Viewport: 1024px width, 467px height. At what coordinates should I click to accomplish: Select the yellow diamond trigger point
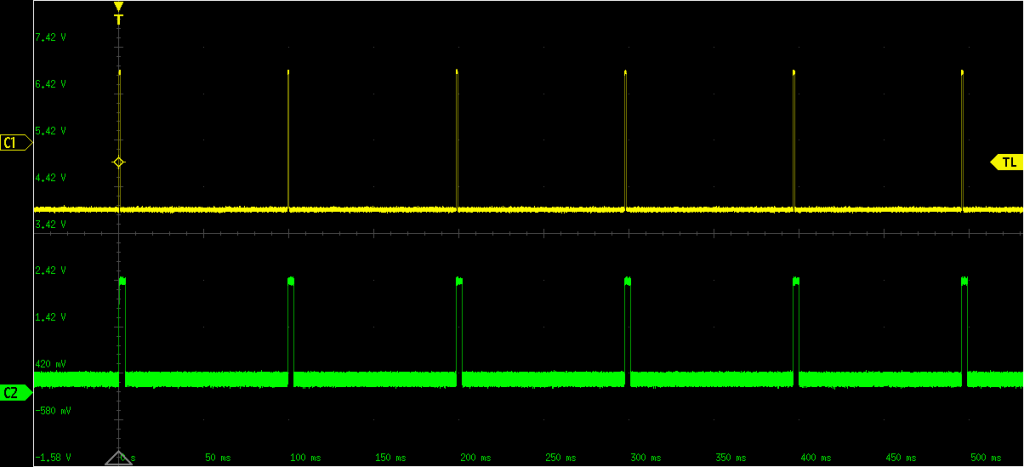pos(119,162)
